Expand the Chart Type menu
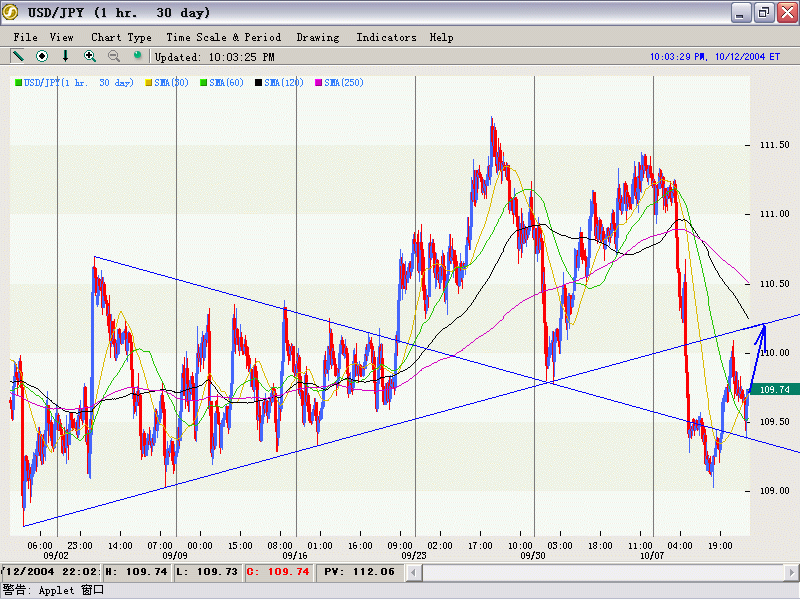Image resolution: width=800 pixels, height=600 pixels. 121,37
